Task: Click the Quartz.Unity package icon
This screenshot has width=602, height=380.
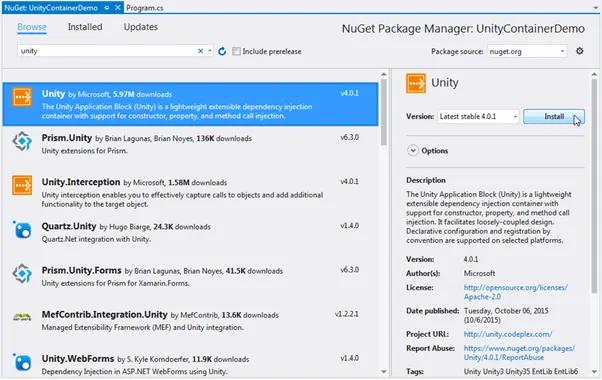Action: (x=22, y=230)
